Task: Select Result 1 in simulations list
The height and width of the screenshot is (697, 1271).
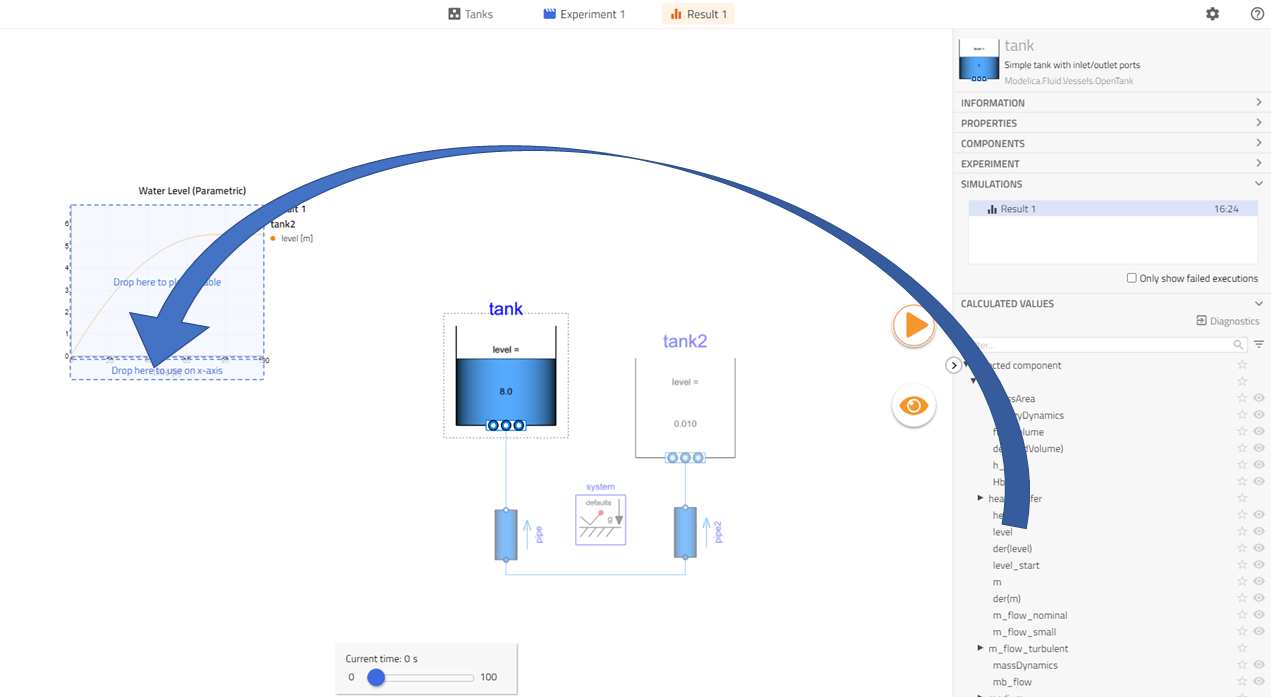Action: tap(1113, 209)
